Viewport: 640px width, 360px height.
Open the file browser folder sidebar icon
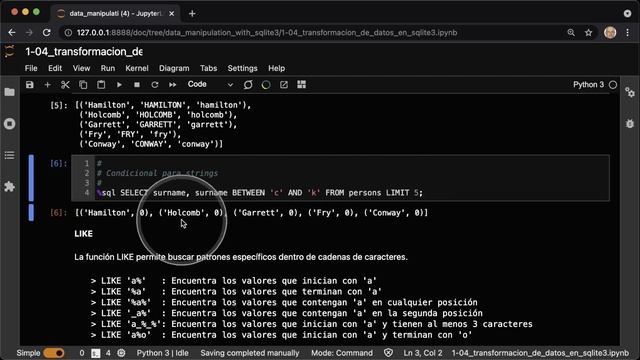(x=9, y=92)
